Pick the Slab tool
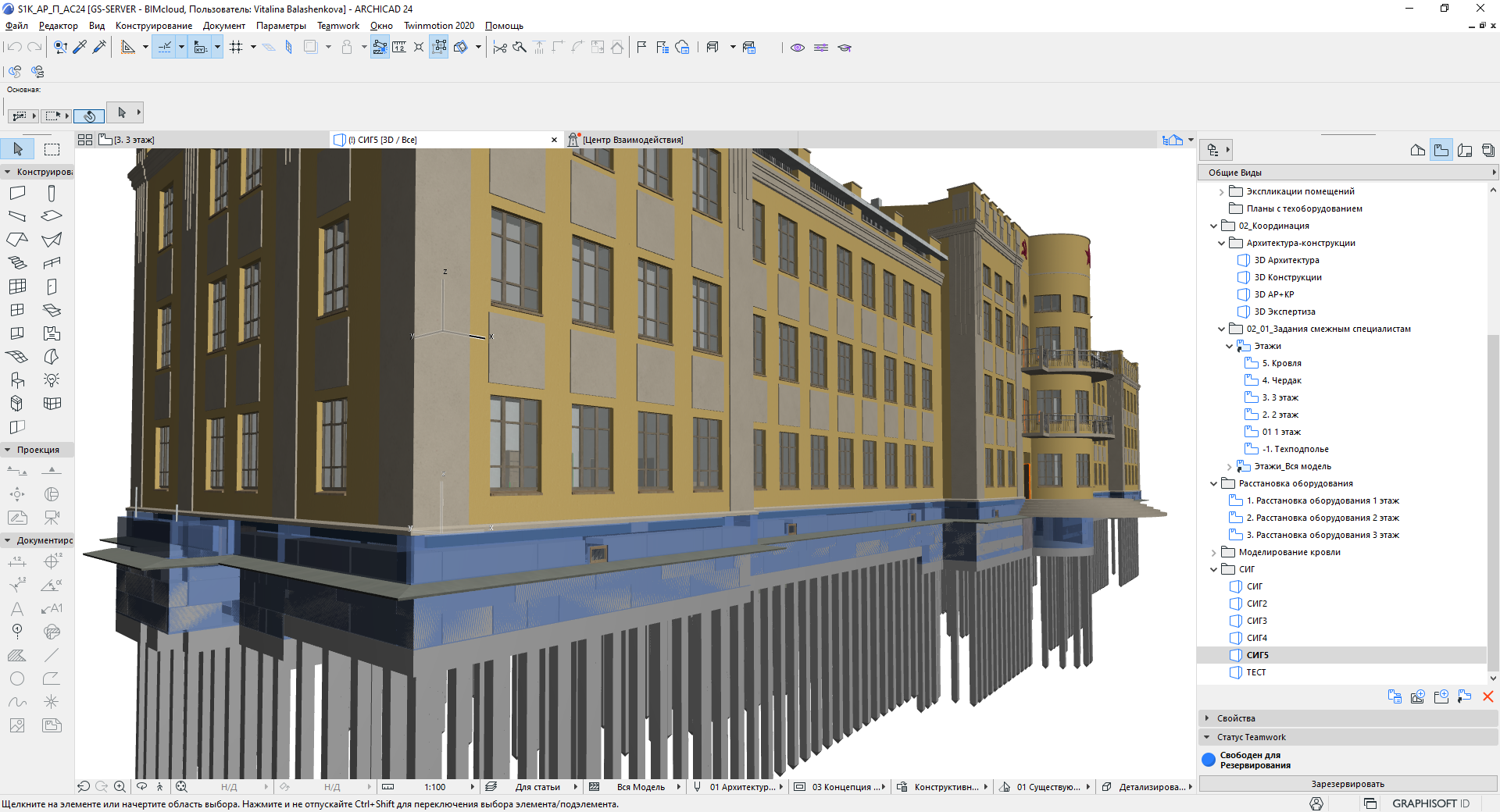 52,216
